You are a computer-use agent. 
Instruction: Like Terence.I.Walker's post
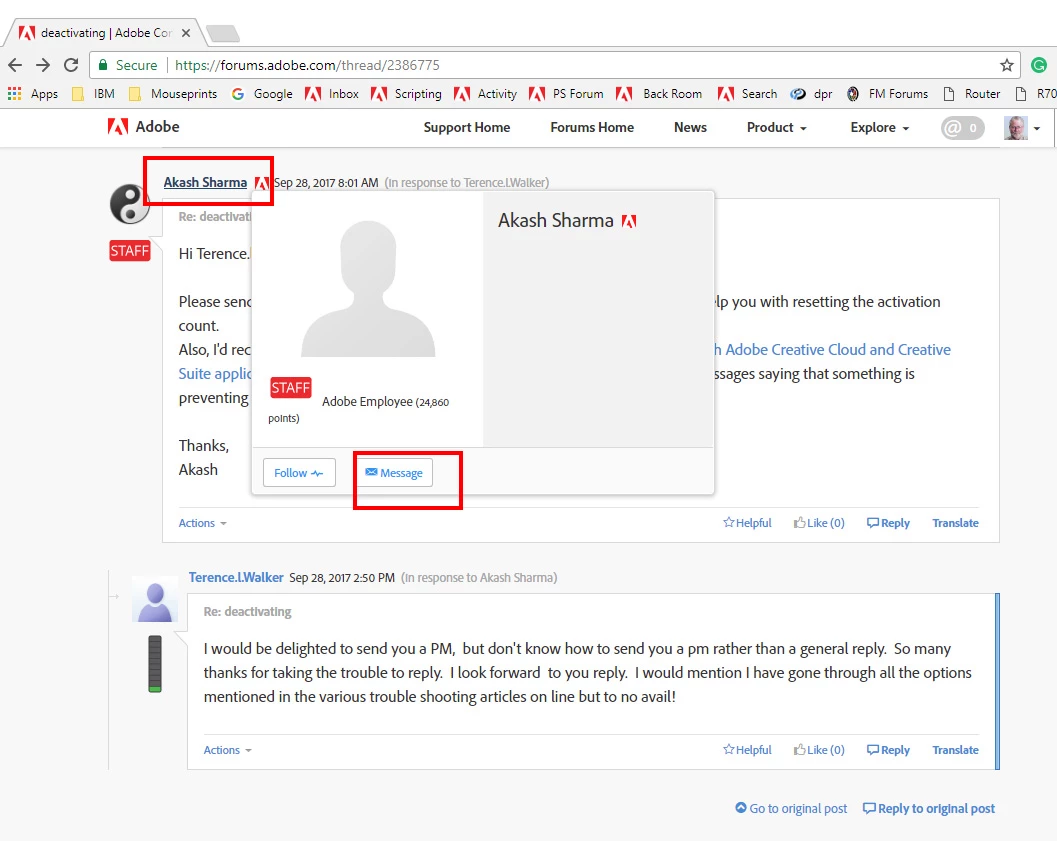click(819, 750)
